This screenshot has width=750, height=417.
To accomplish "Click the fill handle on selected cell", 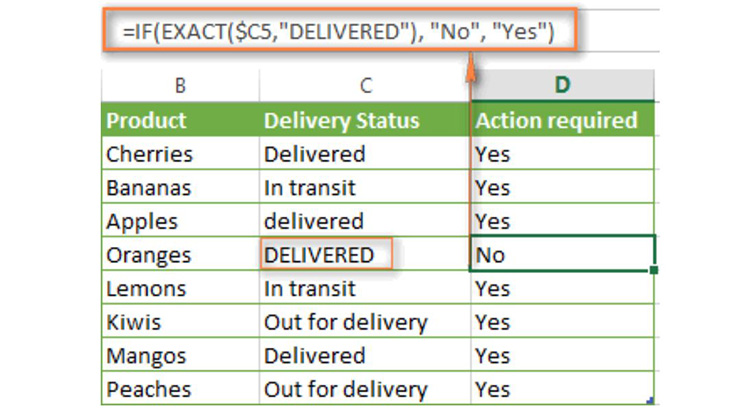I will [654, 270].
